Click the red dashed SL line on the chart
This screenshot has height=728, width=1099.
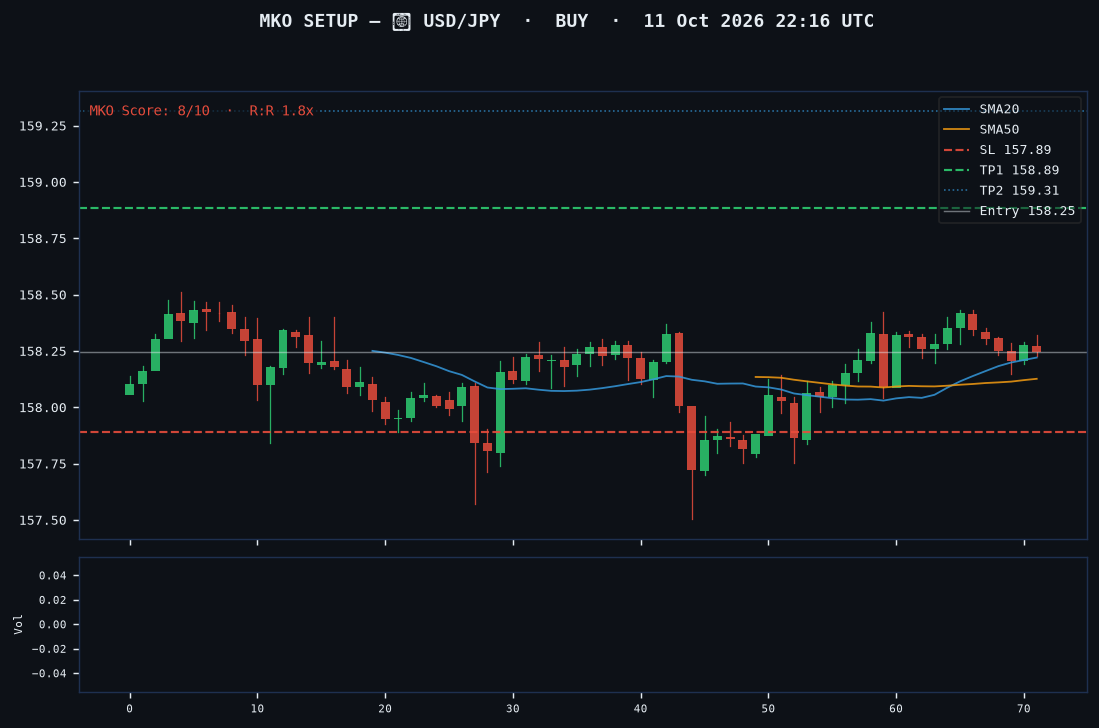[x=583, y=432]
